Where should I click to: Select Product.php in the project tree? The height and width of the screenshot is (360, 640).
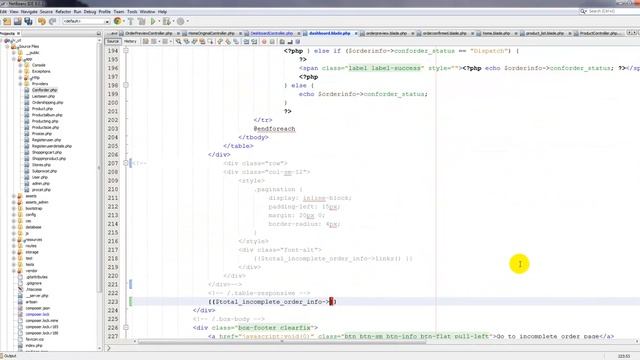42,109
